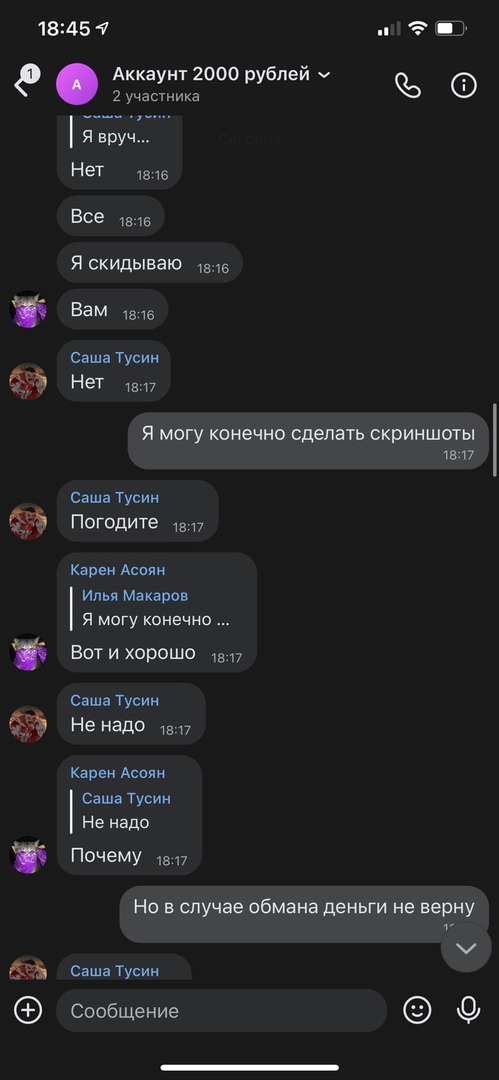Image resolution: width=499 pixels, height=1080 pixels.
Task: Tap the quoted Илья Макаров reply preview
Action: pyautogui.click(x=156, y=608)
